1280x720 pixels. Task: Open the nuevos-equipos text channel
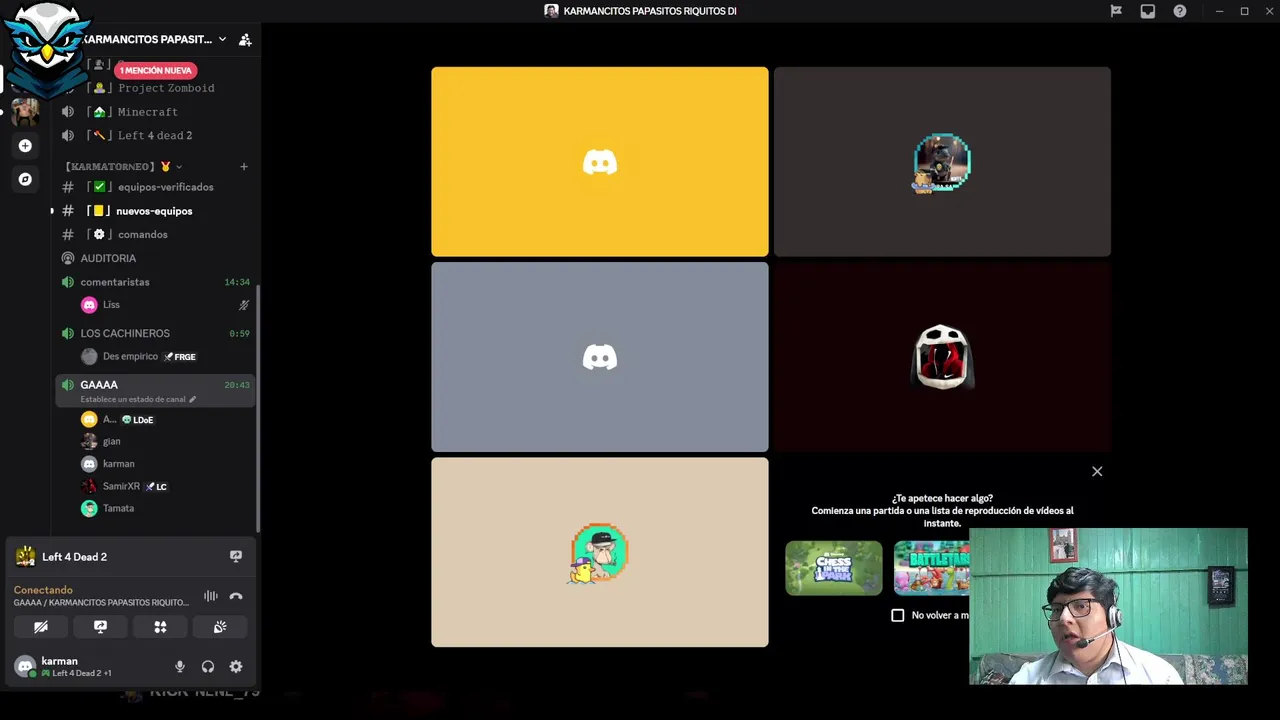[155, 211]
